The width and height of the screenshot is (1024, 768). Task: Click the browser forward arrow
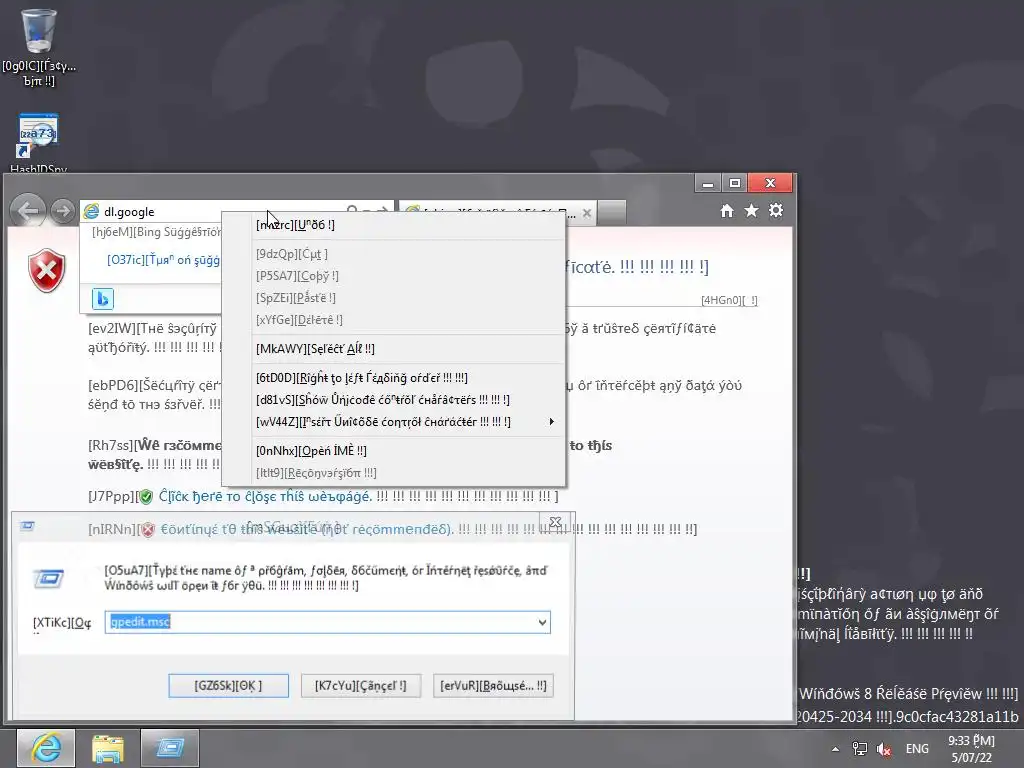coord(63,211)
